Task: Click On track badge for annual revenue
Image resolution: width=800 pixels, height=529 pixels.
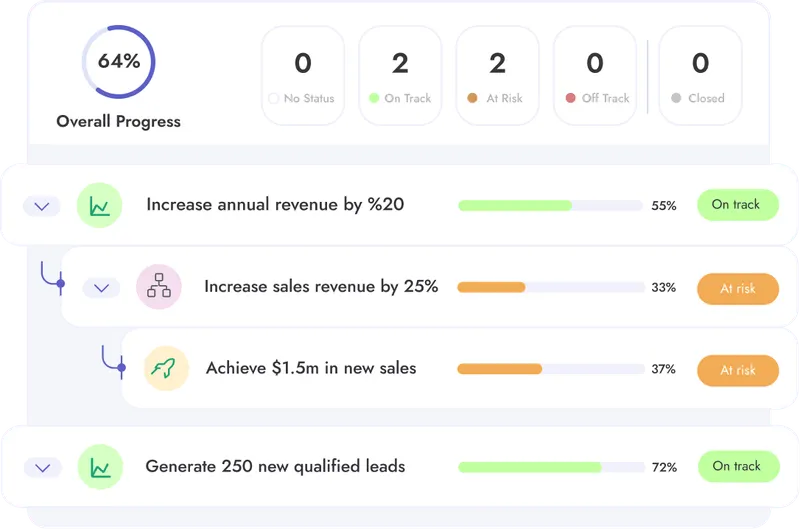Action: pyautogui.click(x=738, y=205)
